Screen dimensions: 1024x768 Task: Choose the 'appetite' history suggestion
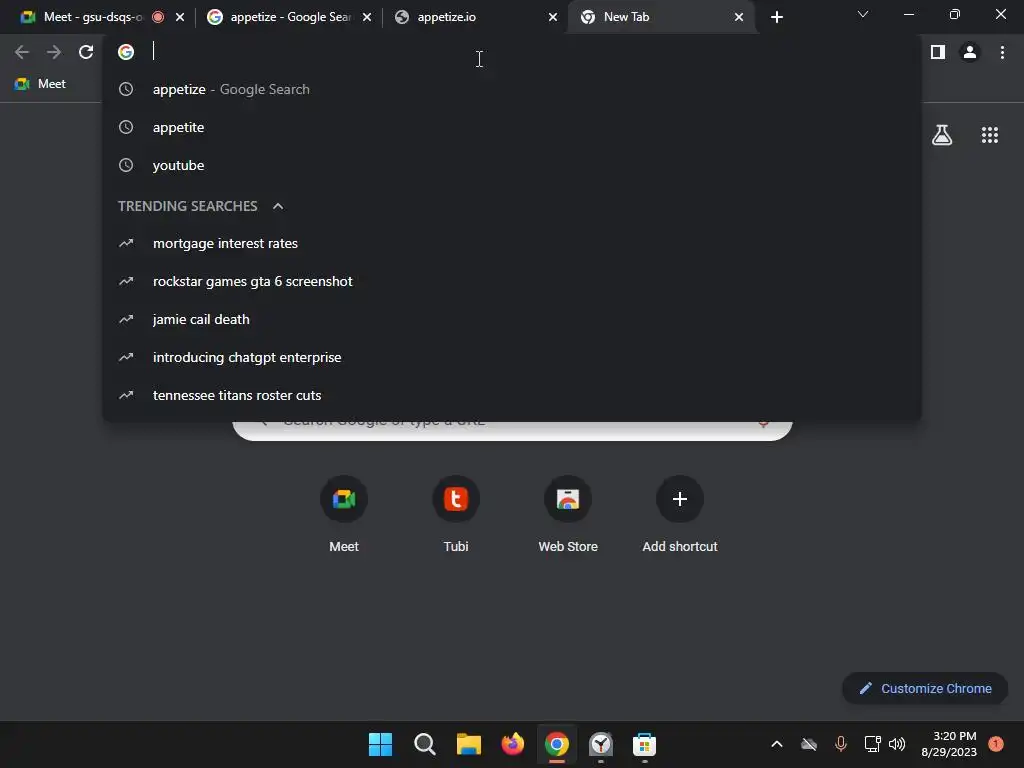511,127
